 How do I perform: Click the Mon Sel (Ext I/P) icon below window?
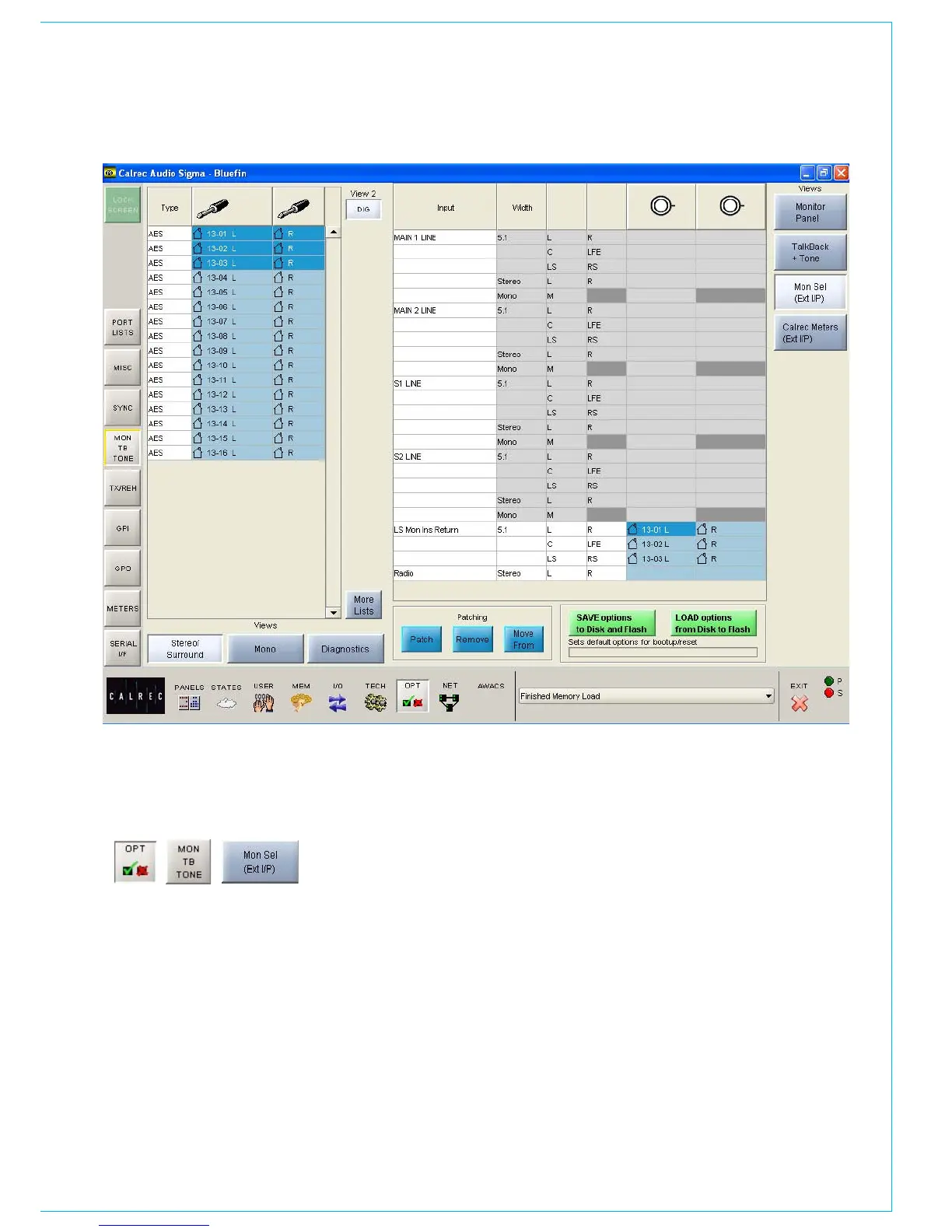260,862
